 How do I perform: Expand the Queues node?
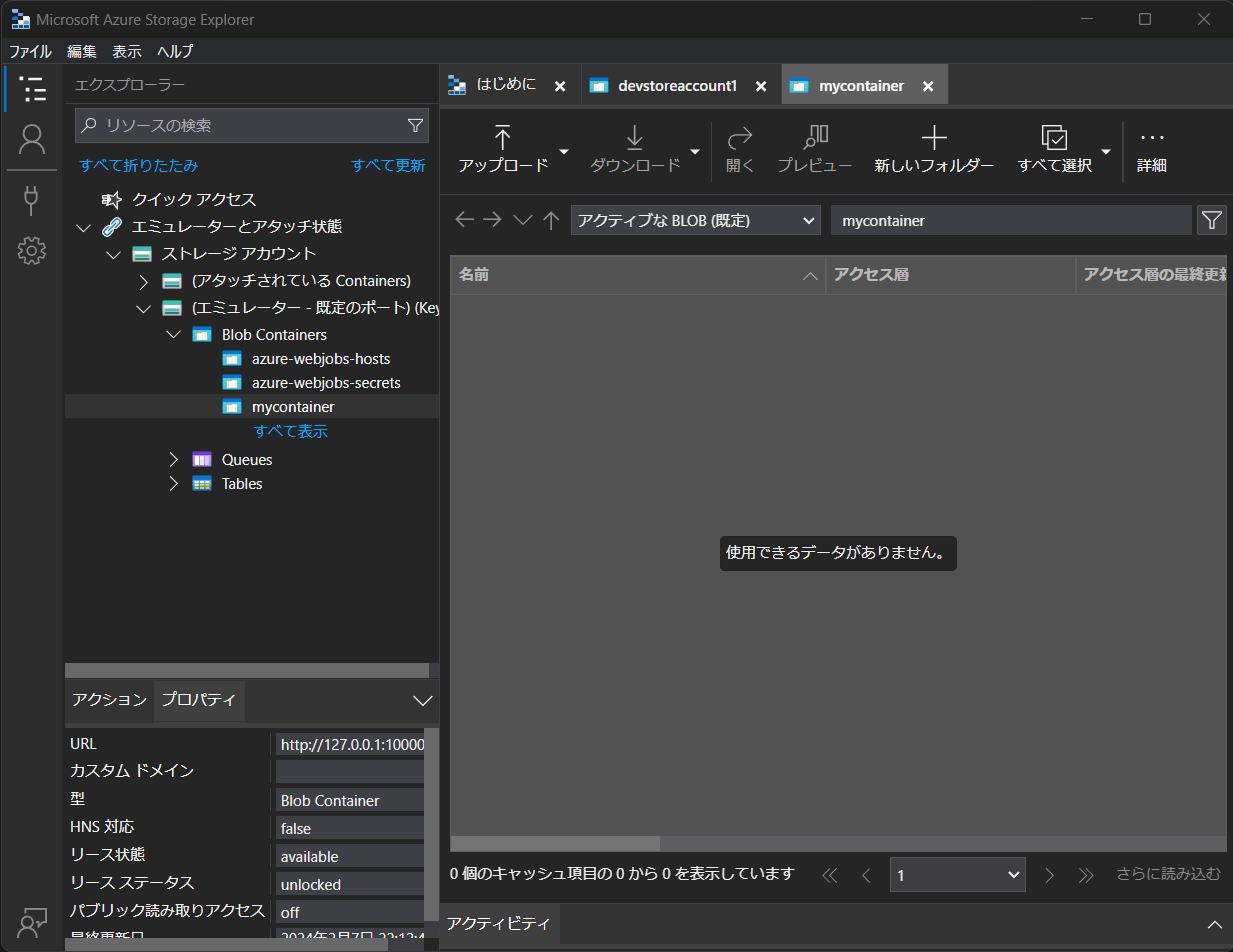coord(173,459)
